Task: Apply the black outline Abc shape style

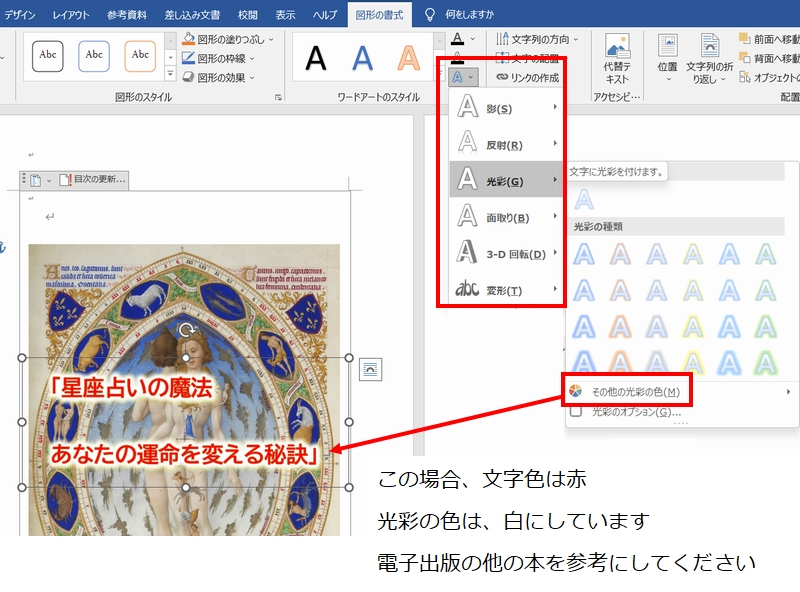Action: pyautogui.click(x=47, y=56)
